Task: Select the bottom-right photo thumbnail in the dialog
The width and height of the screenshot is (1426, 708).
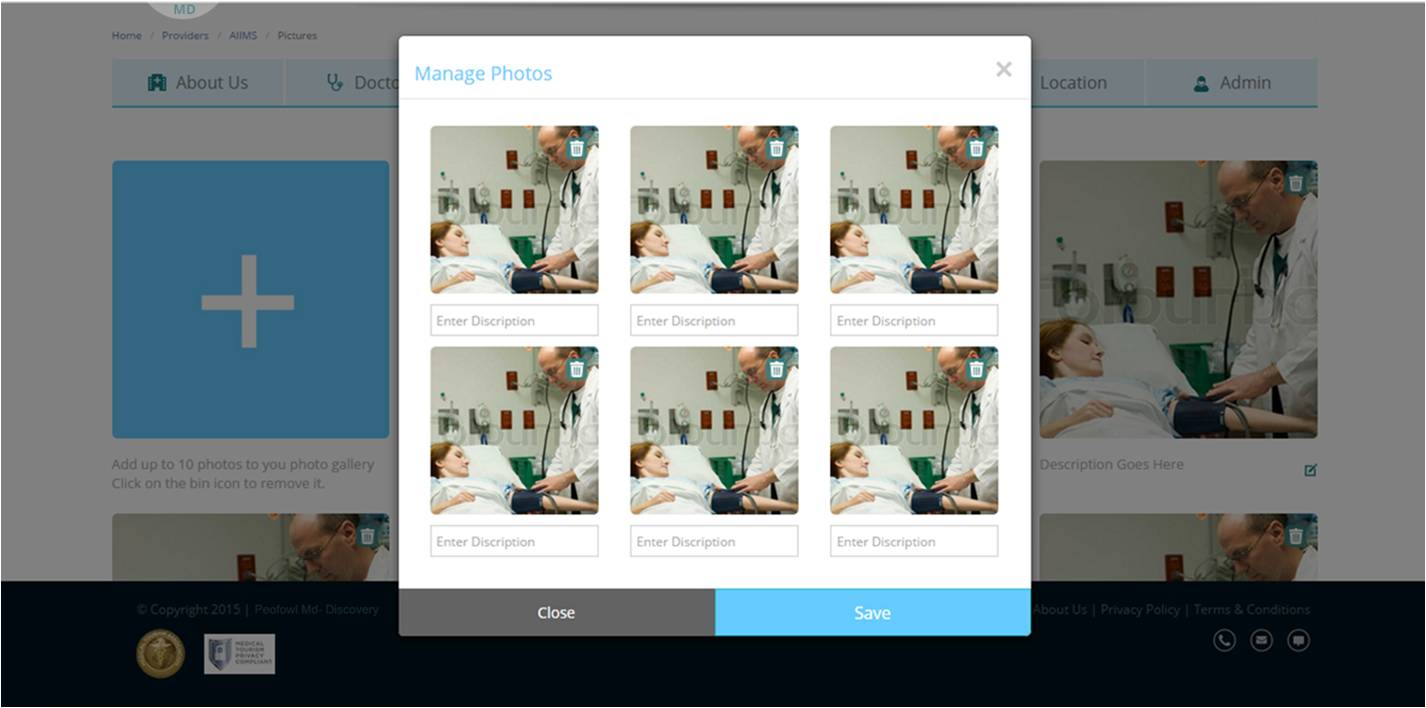Action: point(915,431)
